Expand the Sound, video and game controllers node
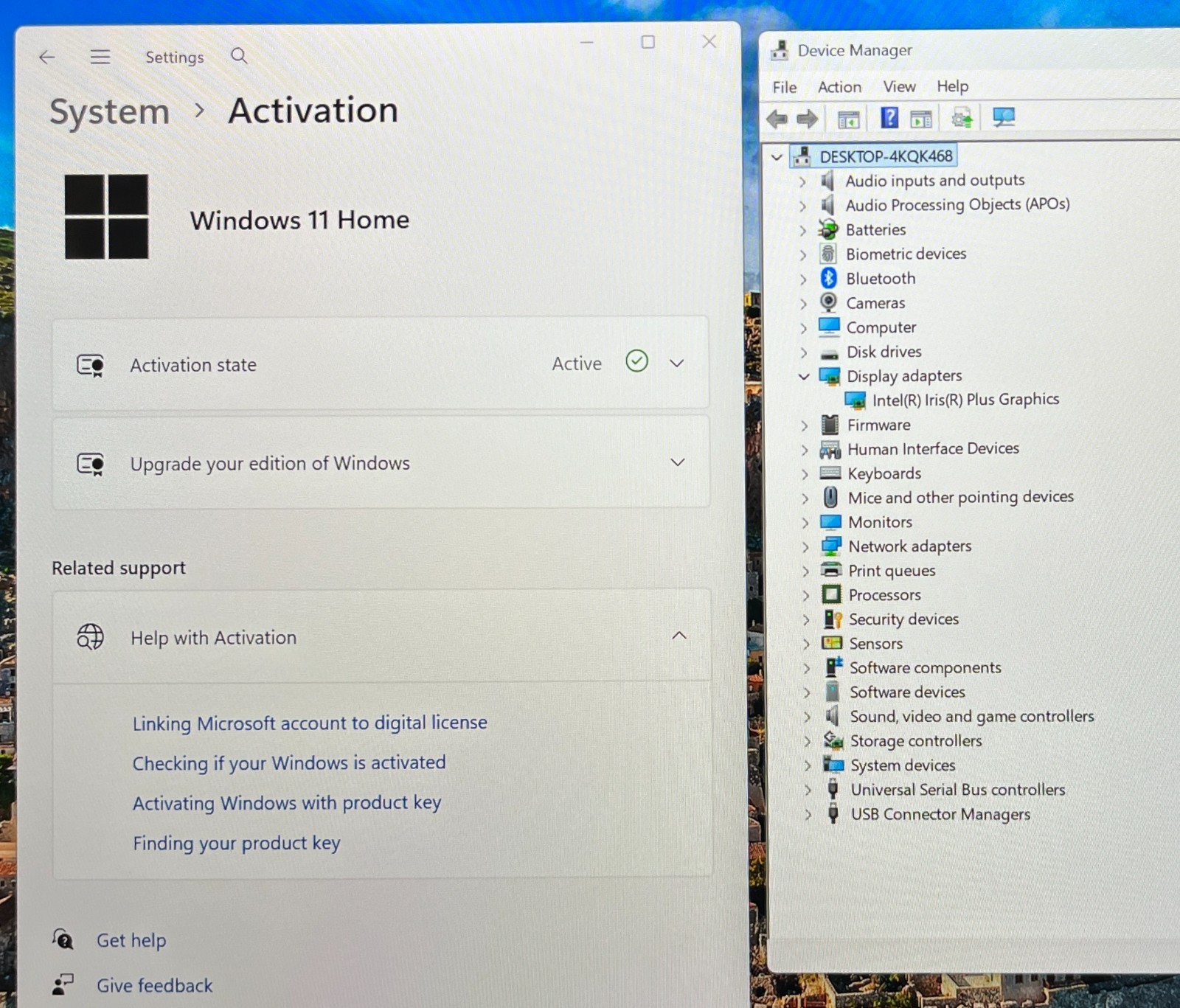 point(807,717)
